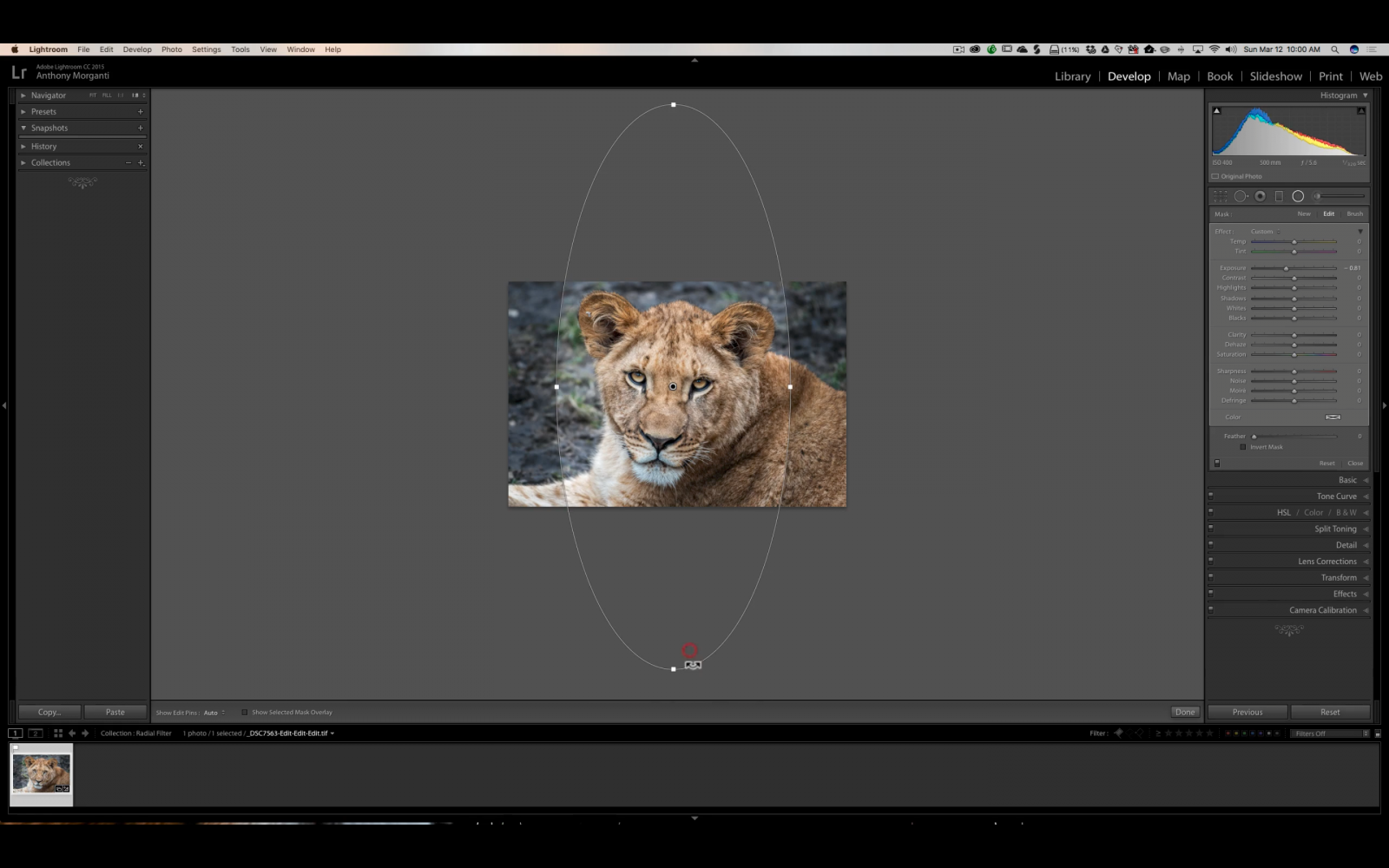
Task: Open the Red Eye Correction tool
Action: (1260, 196)
